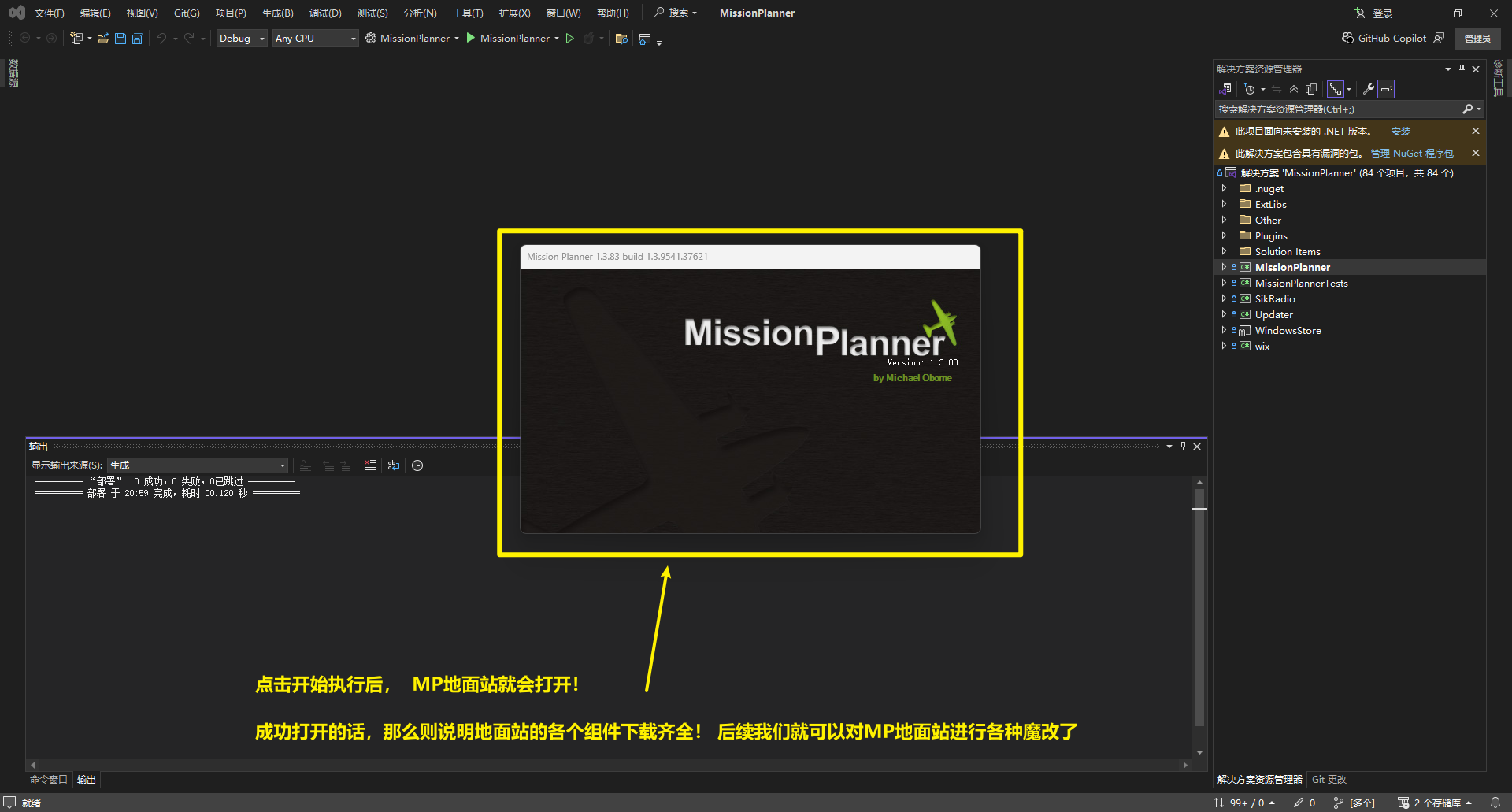Viewport: 1512px width, 812px height.
Task: Open the 生成(B) Build menu
Action: pyautogui.click(x=277, y=13)
